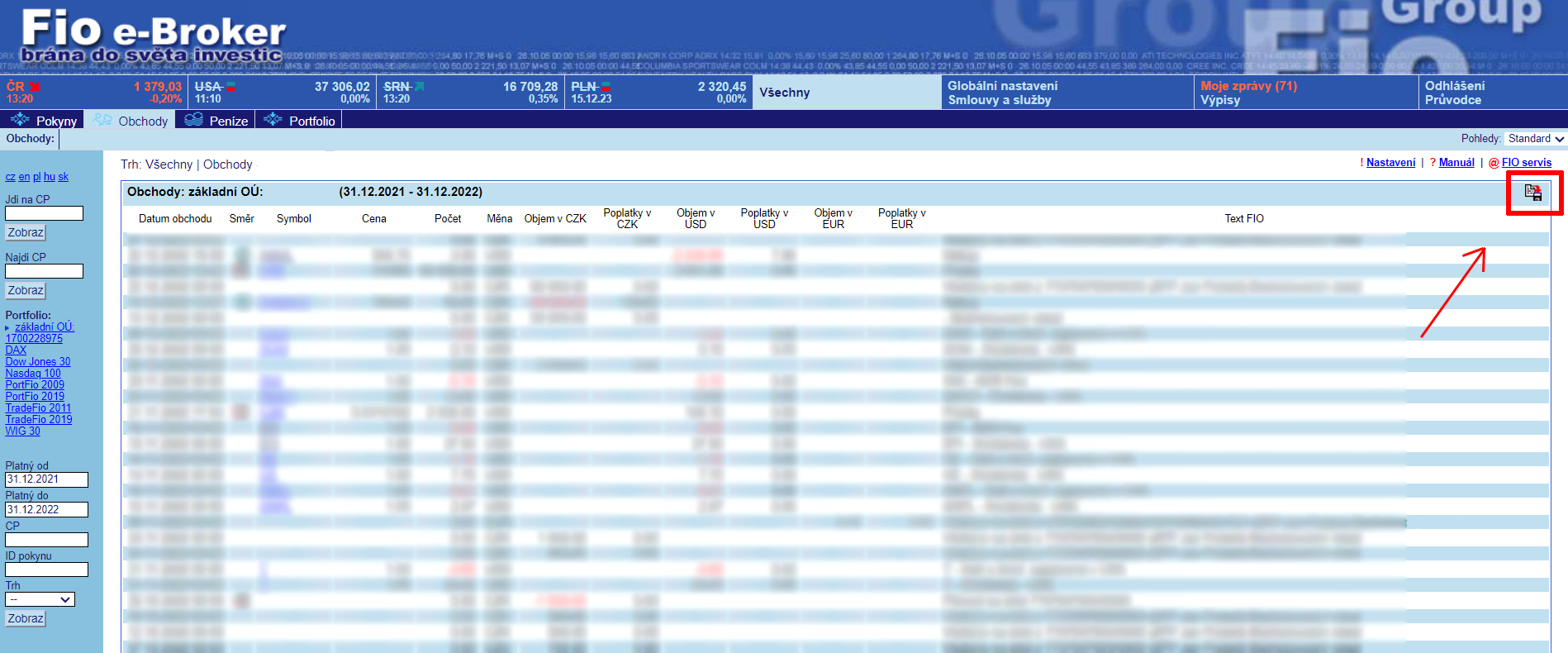1568x653 pixels.
Task: Click the icon next to Portfolio tab
Action: 273,120
